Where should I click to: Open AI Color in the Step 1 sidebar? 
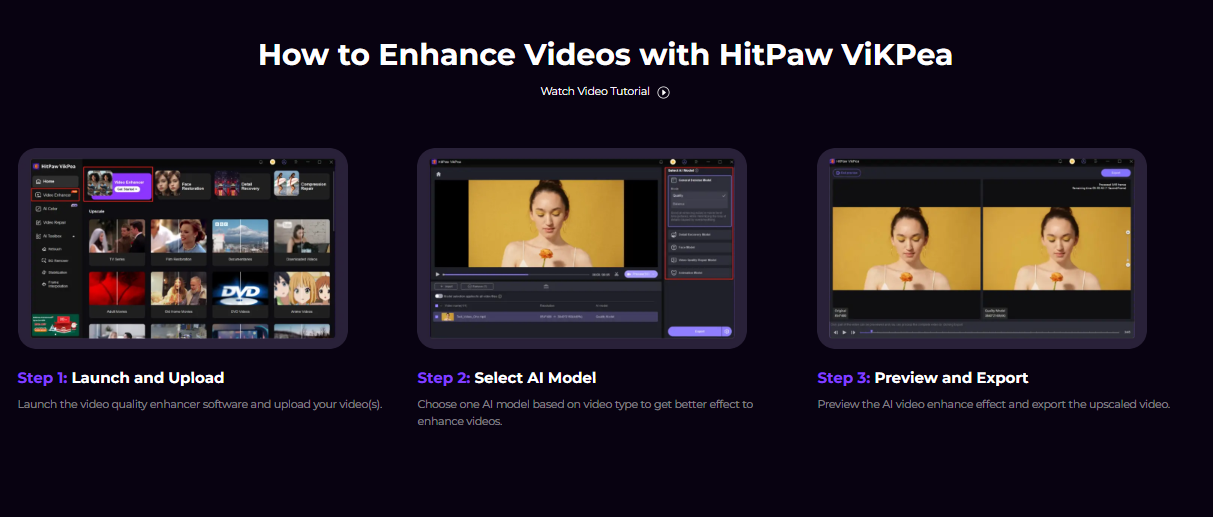click(50, 209)
